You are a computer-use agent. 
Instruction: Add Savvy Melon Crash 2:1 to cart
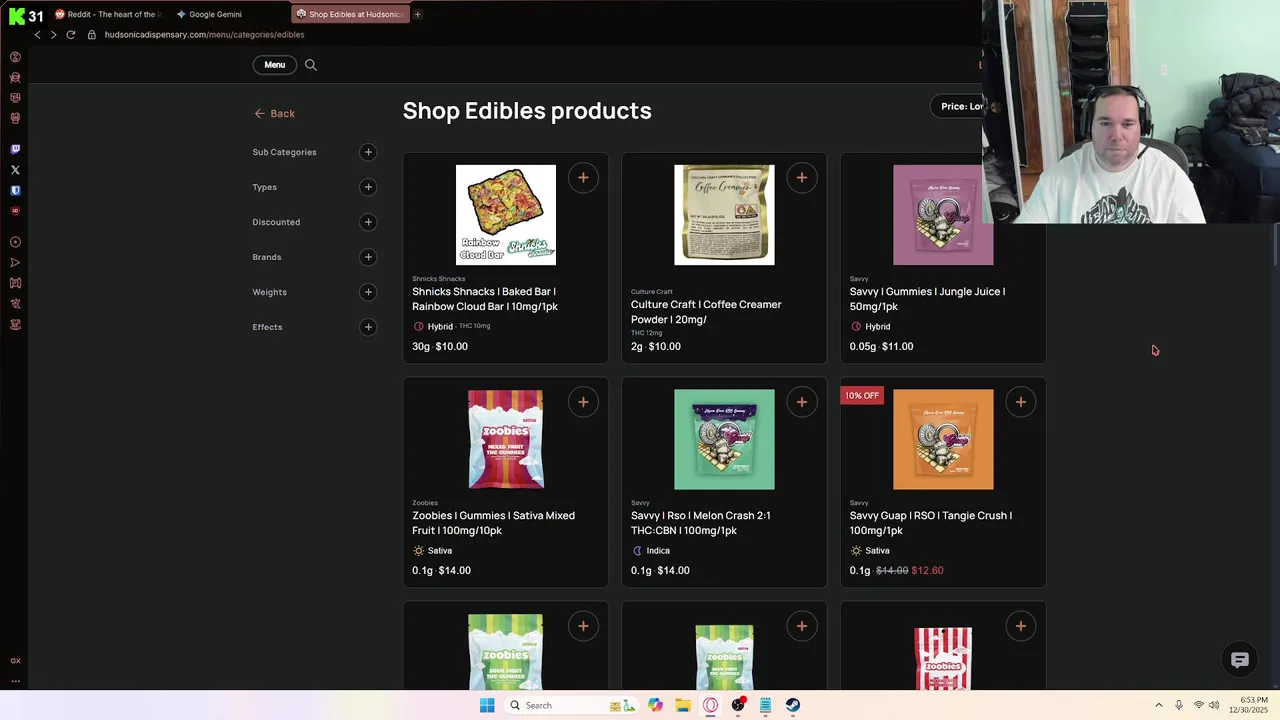[x=802, y=402]
